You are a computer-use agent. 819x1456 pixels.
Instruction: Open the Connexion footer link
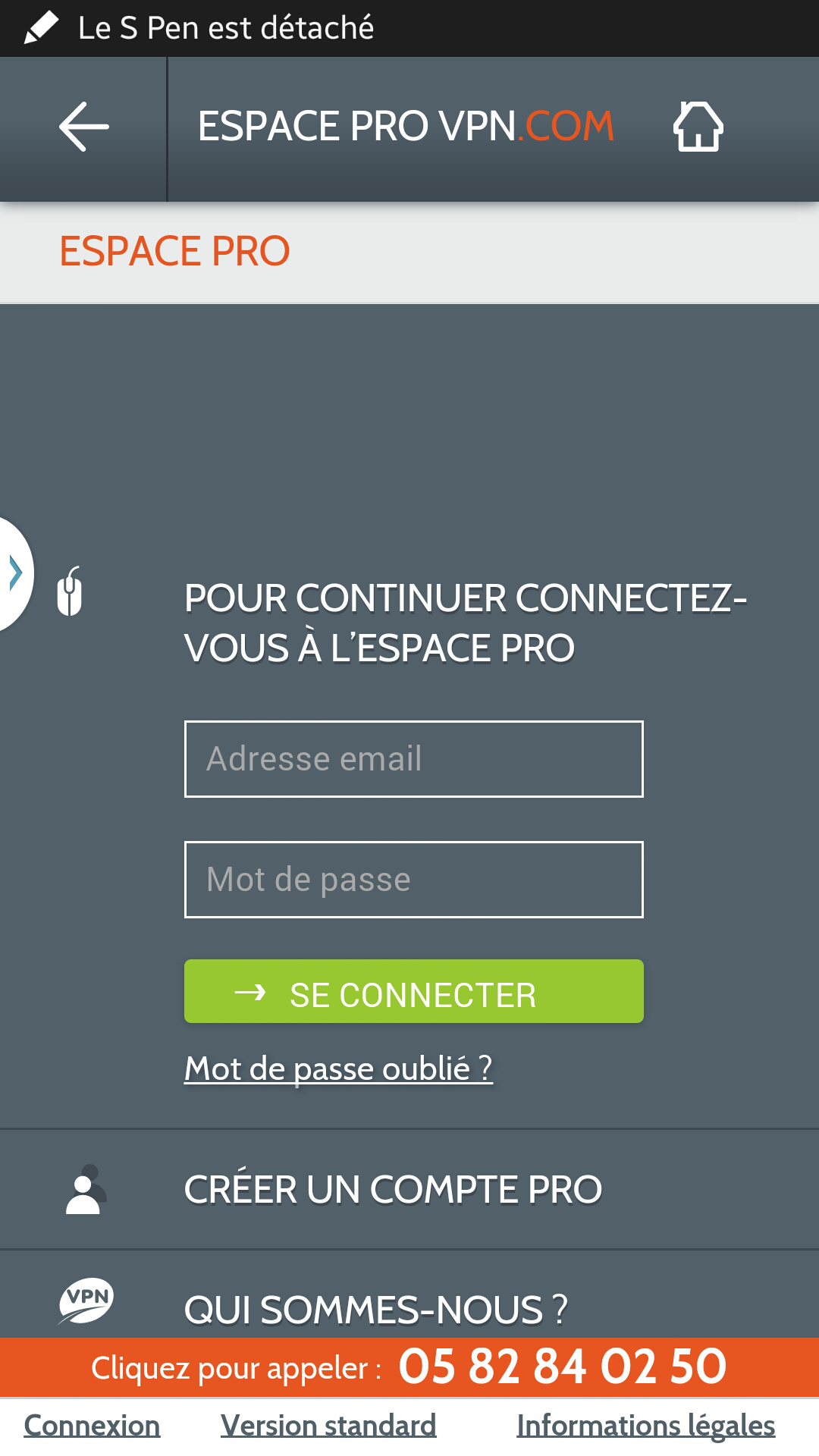click(x=92, y=1426)
